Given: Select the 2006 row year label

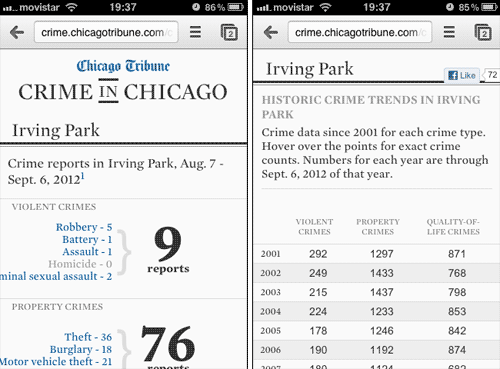Looking at the screenshot, I should click(x=271, y=350).
